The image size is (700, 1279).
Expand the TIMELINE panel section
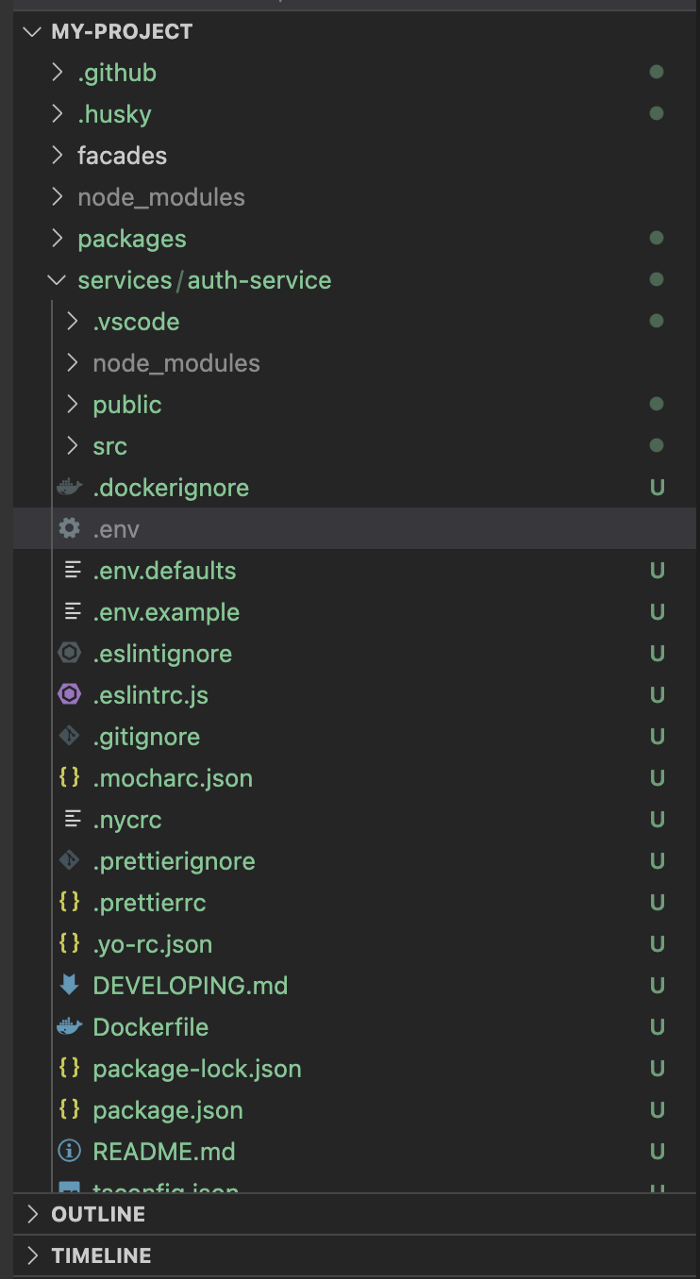click(33, 1256)
